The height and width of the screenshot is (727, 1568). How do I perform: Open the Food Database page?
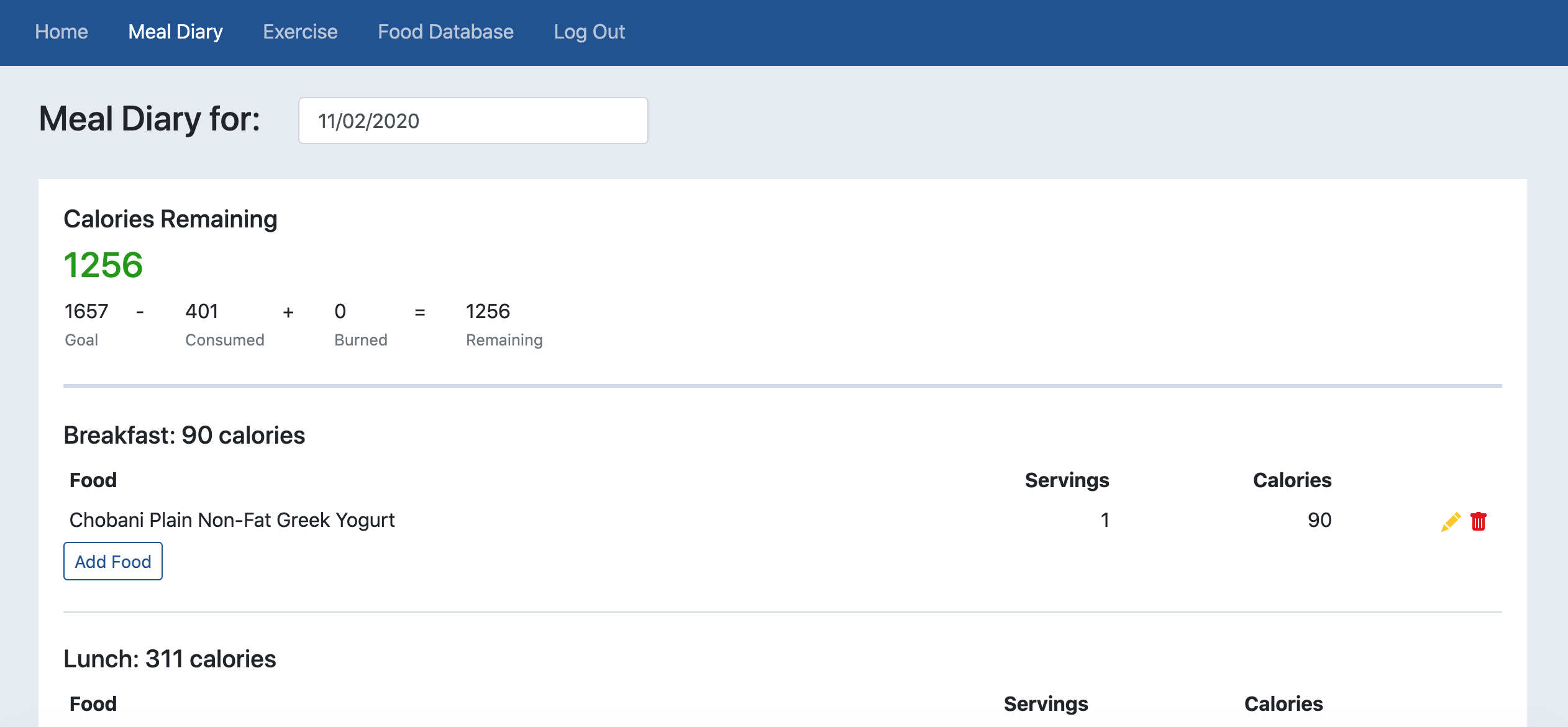[x=445, y=32]
